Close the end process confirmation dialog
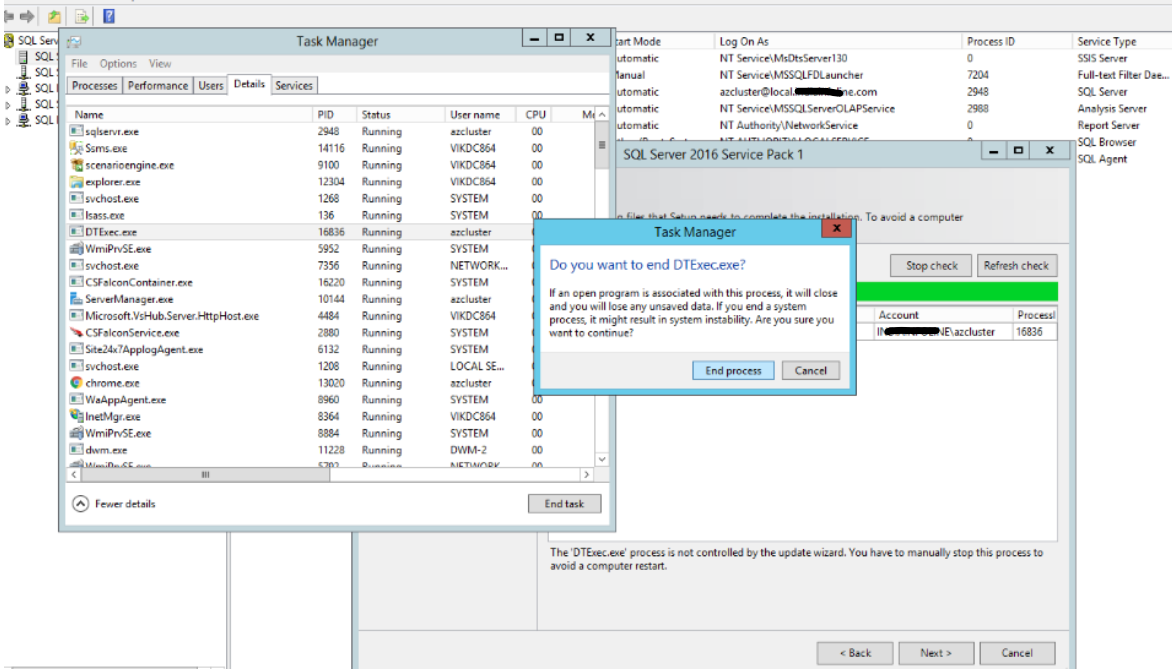 pyautogui.click(x=836, y=229)
